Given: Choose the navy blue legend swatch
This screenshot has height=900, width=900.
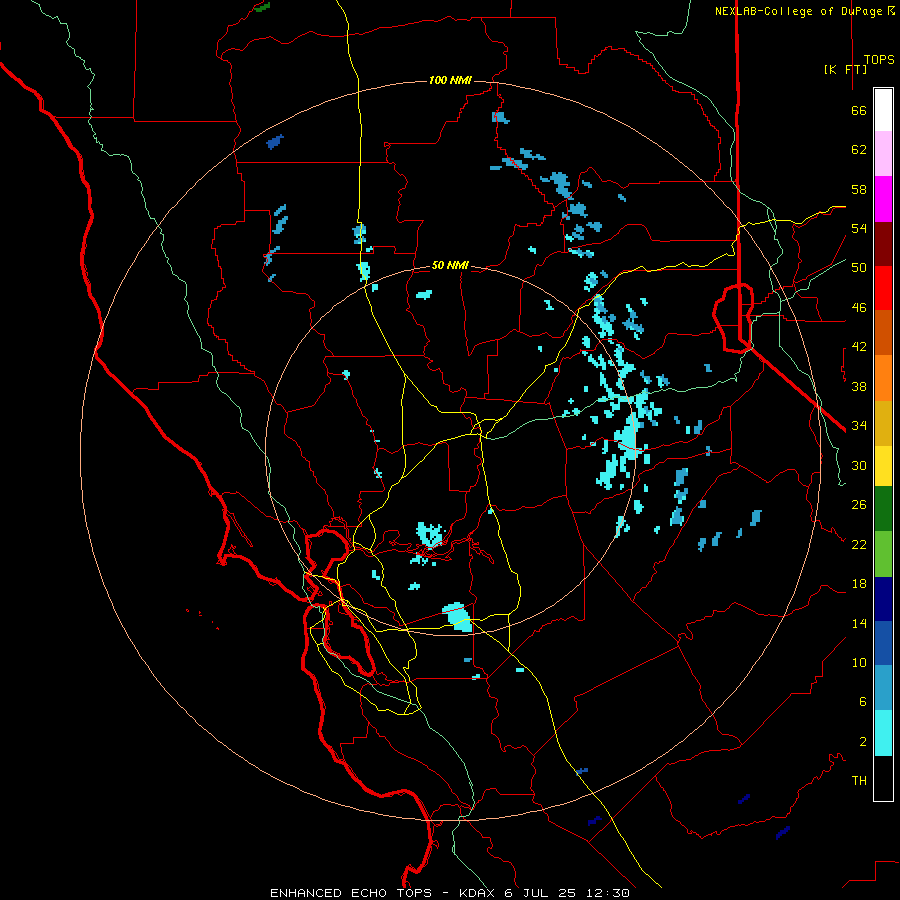Looking at the screenshot, I should (x=883, y=599).
